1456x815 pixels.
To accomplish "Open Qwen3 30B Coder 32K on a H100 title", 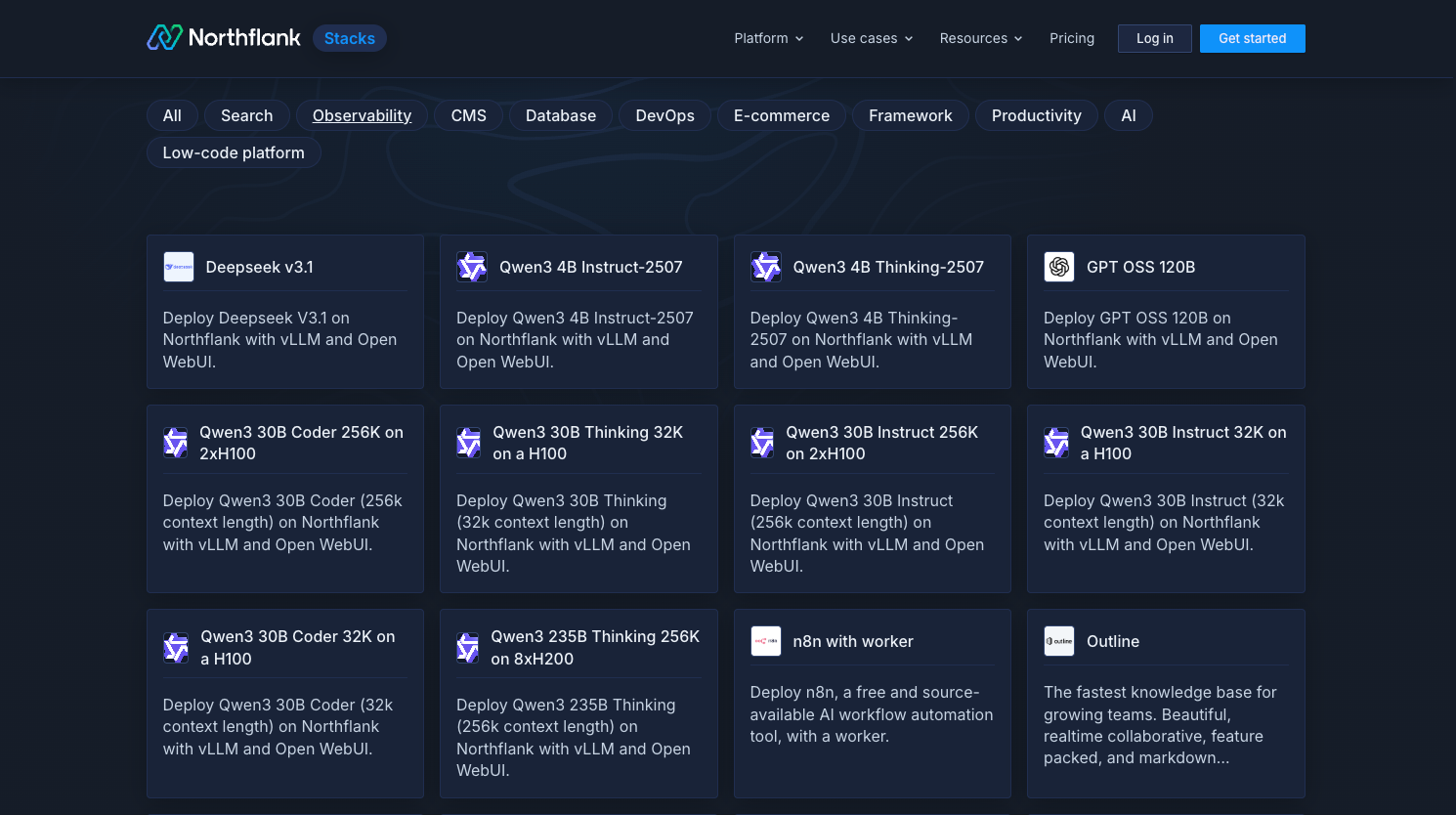I will (298, 647).
